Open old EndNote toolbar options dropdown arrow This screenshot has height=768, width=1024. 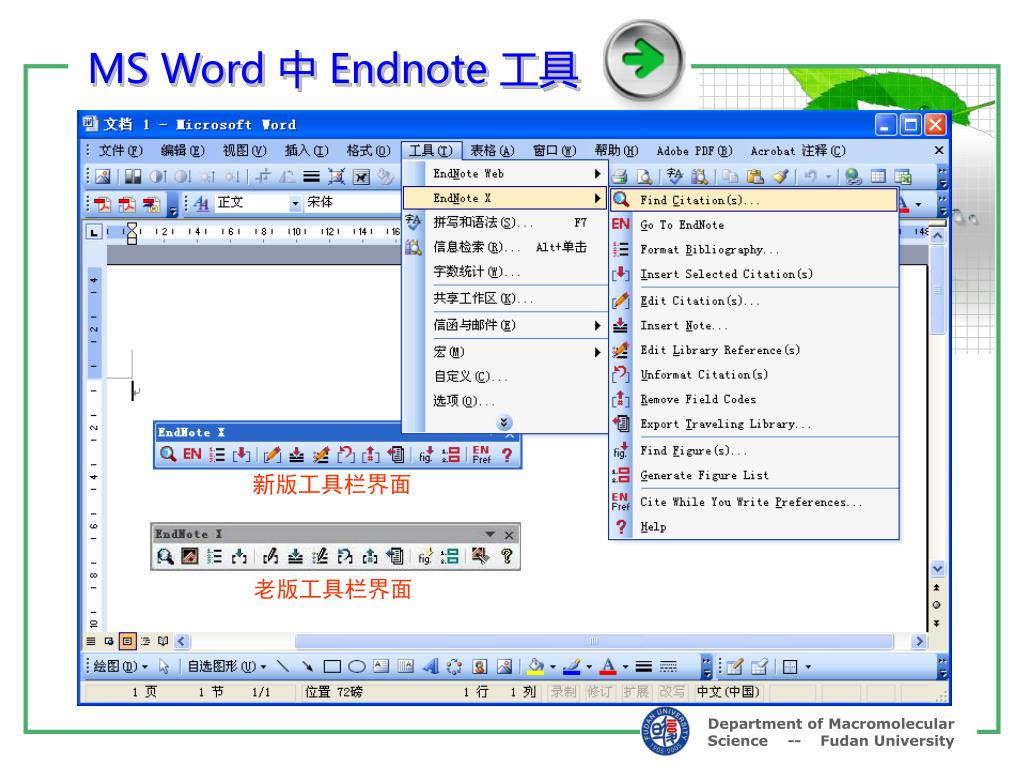[x=490, y=534]
